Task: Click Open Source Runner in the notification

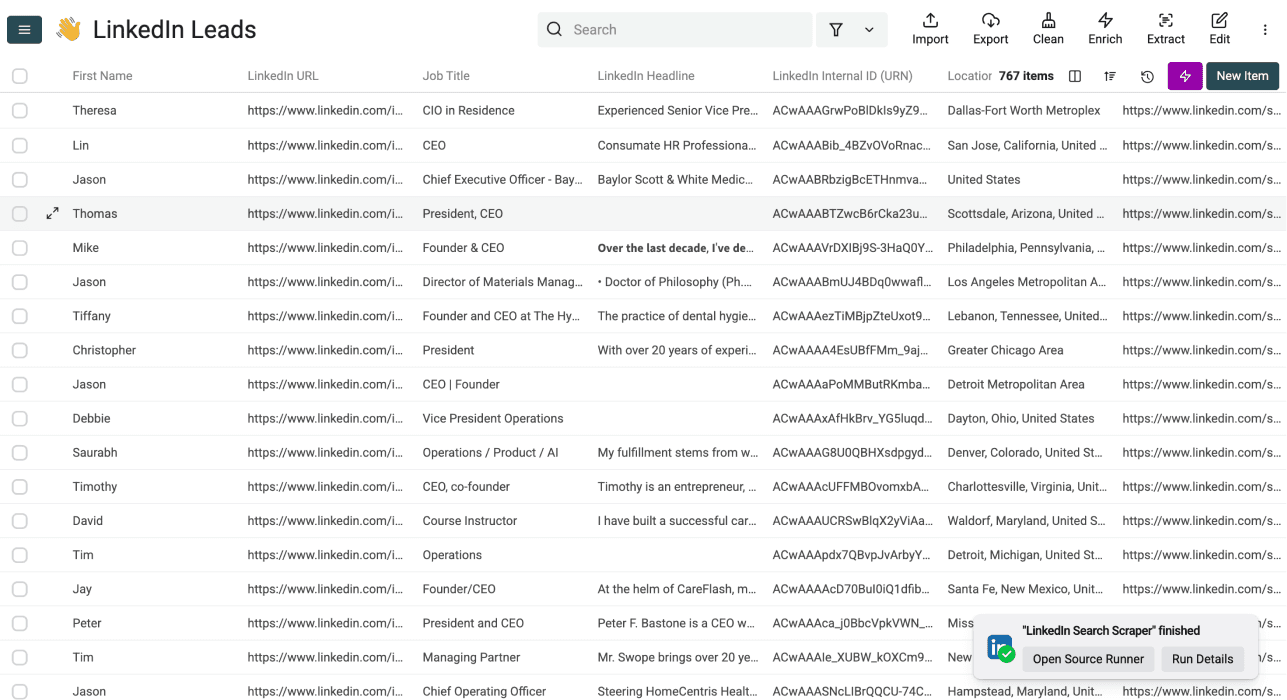Action: click(x=1088, y=659)
